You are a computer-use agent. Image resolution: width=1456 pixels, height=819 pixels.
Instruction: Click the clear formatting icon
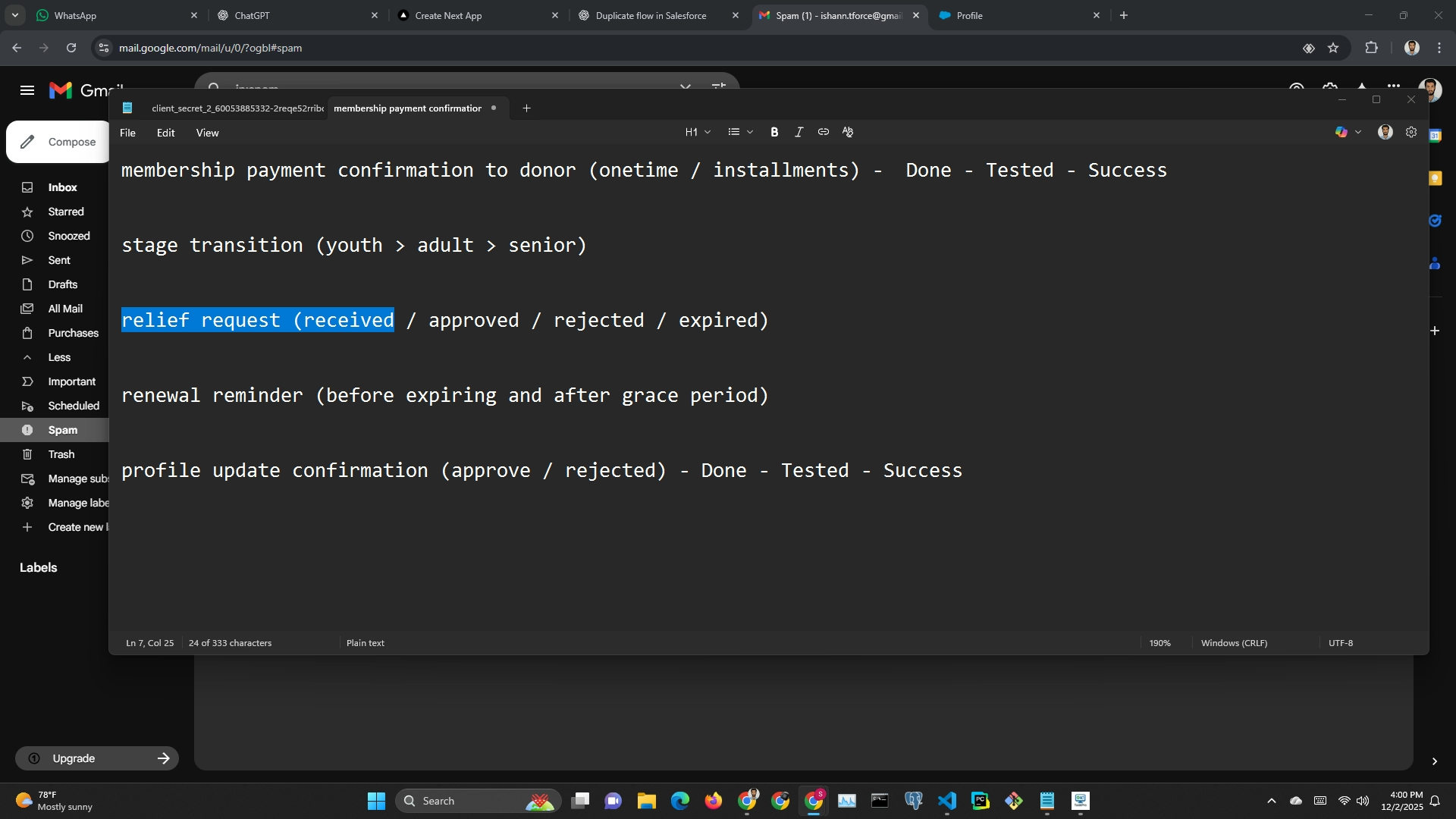(848, 132)
